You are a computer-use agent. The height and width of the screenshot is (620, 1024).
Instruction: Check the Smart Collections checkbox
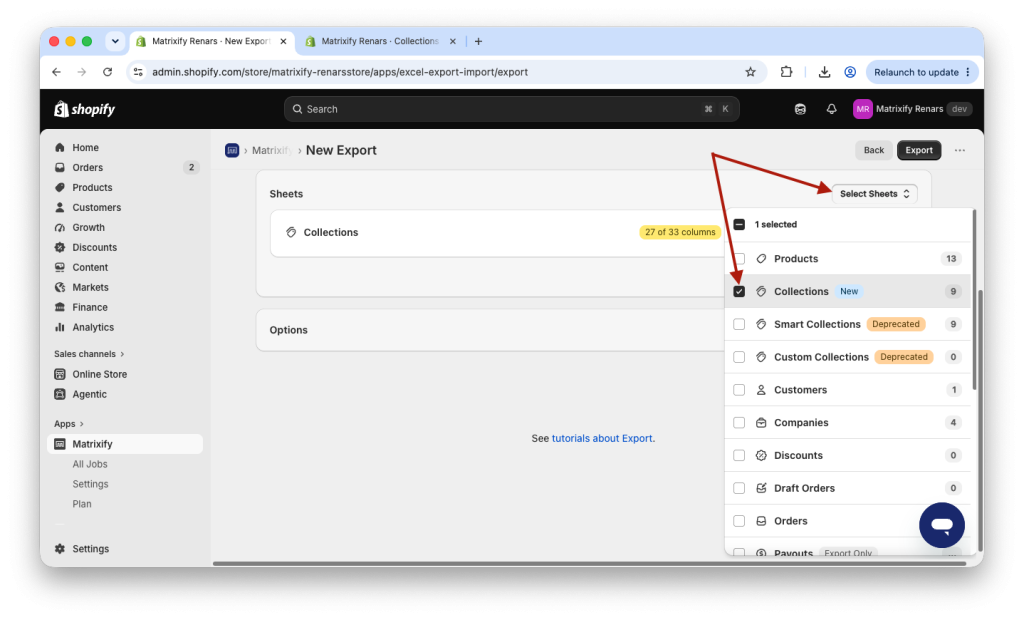click(739, 324)
